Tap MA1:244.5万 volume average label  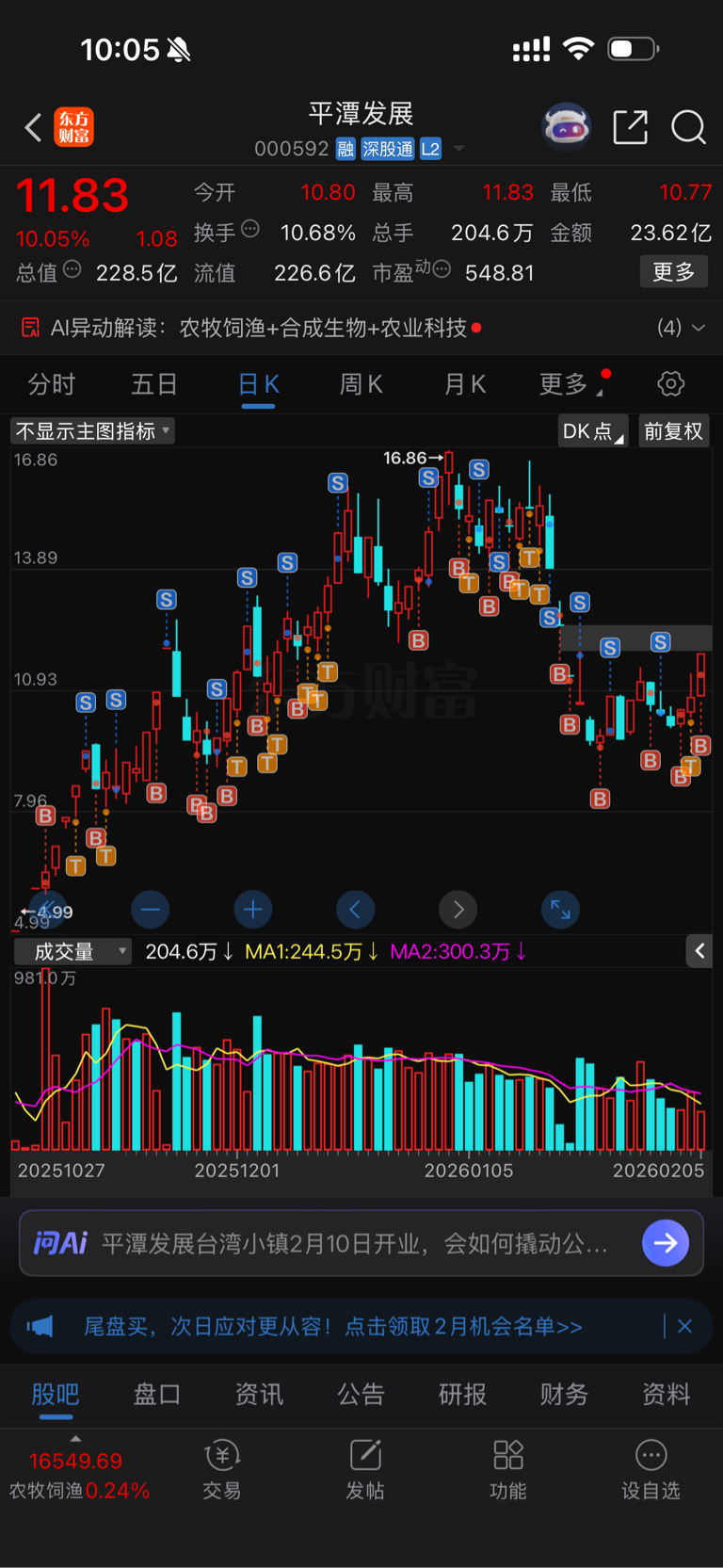311,951
